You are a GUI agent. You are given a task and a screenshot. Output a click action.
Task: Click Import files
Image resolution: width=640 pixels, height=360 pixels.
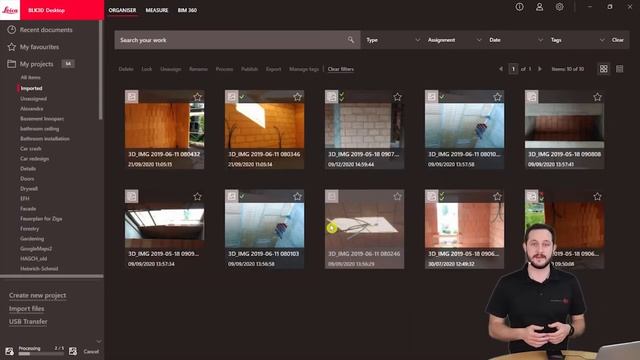tap(27, 309)
